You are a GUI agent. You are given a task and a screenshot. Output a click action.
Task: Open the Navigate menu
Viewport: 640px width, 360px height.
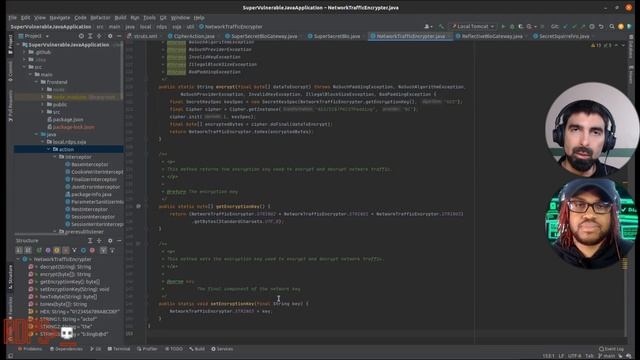[60, 18]
